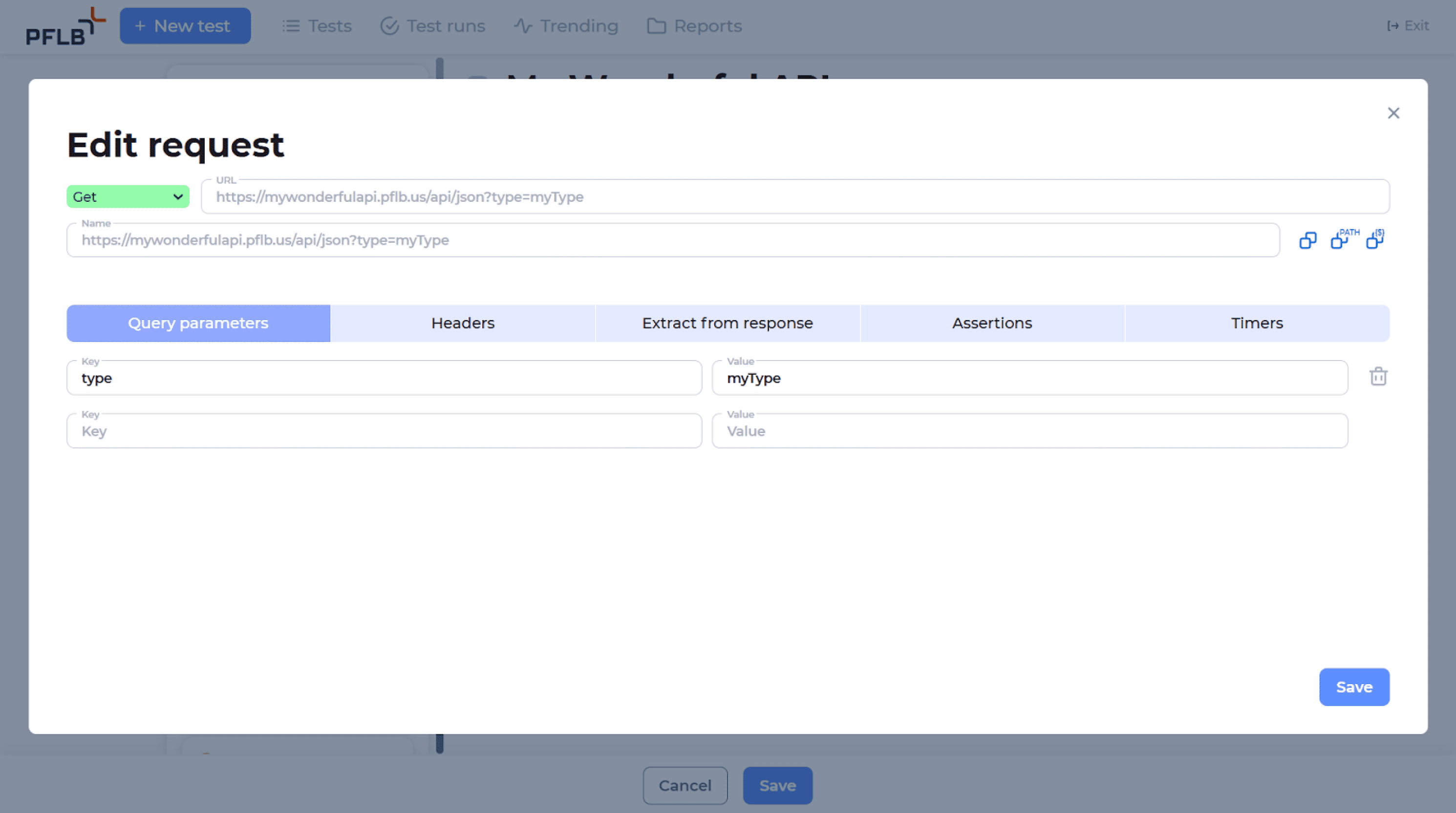The width and height of the screenshot is (1456, 813).
Task: Click the copy PATH to name icon
Action: [1344, 238]
